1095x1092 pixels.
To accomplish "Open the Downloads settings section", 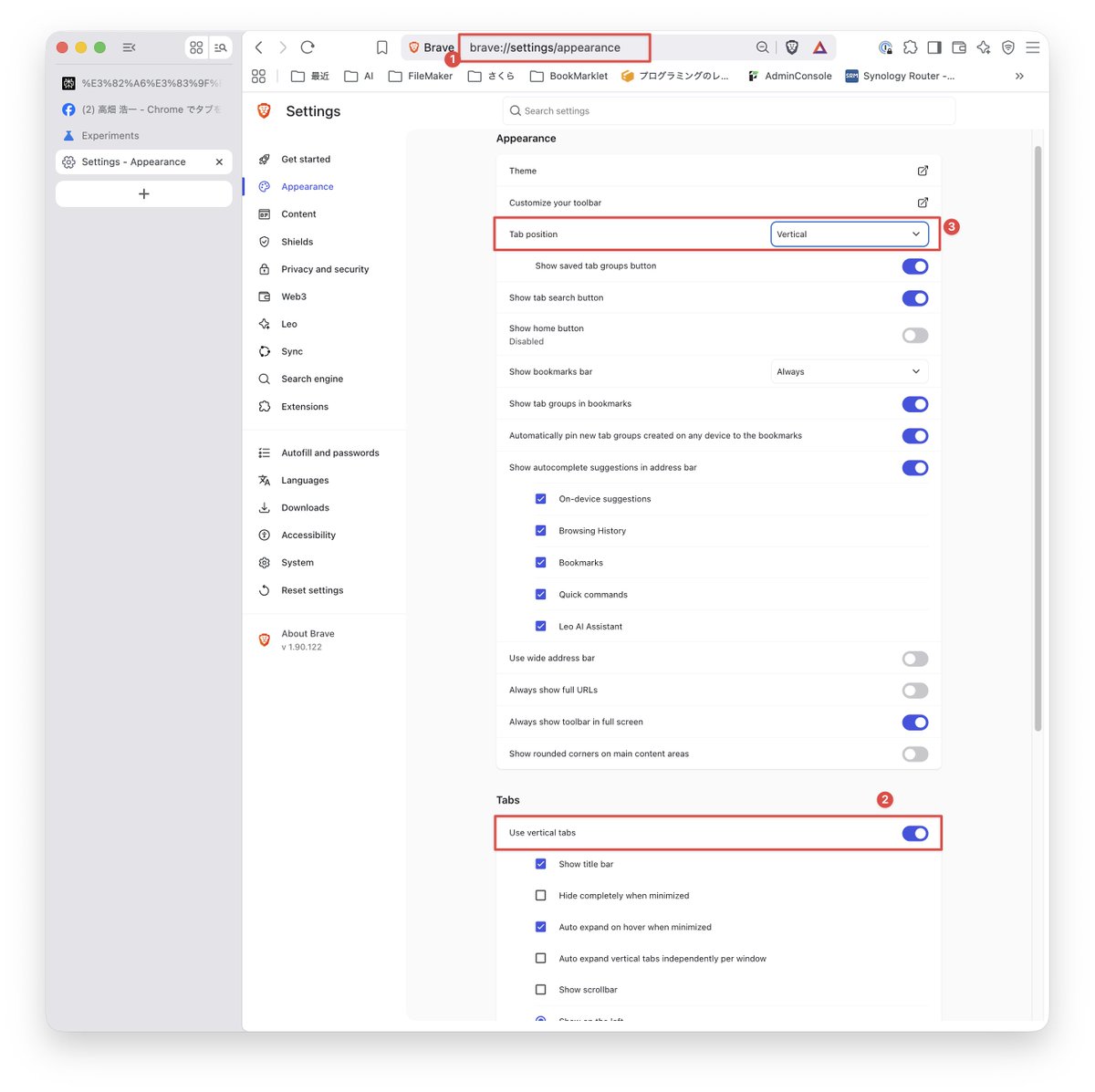I will pos(305,508).
